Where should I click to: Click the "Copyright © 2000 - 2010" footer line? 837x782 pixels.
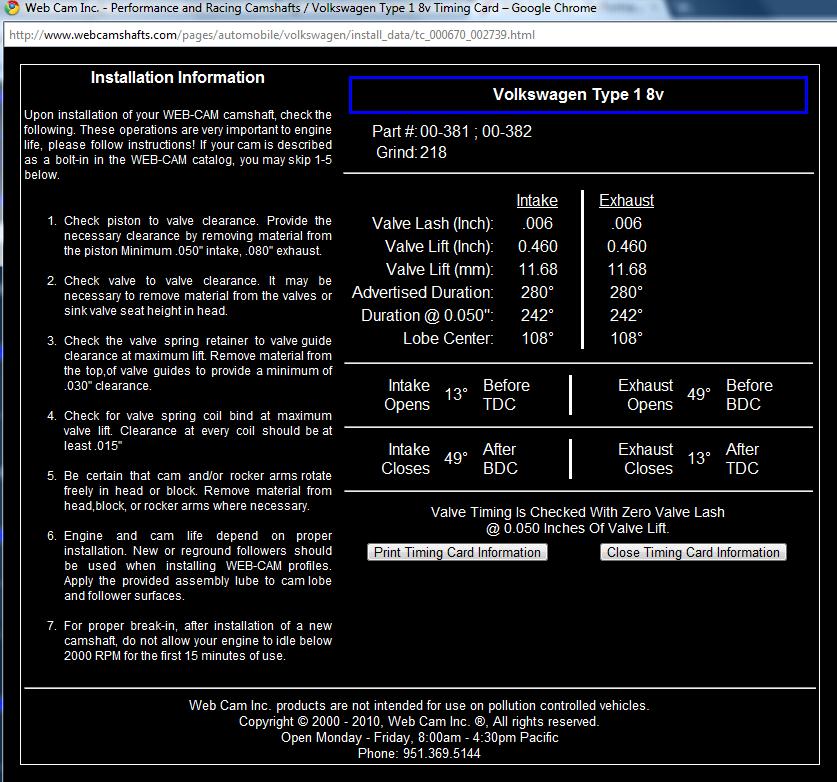click(419, 722)
